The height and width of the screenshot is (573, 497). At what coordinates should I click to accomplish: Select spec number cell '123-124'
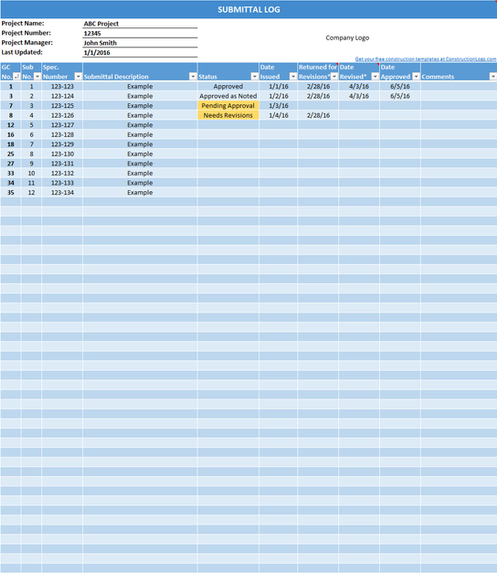pos(62,96)
